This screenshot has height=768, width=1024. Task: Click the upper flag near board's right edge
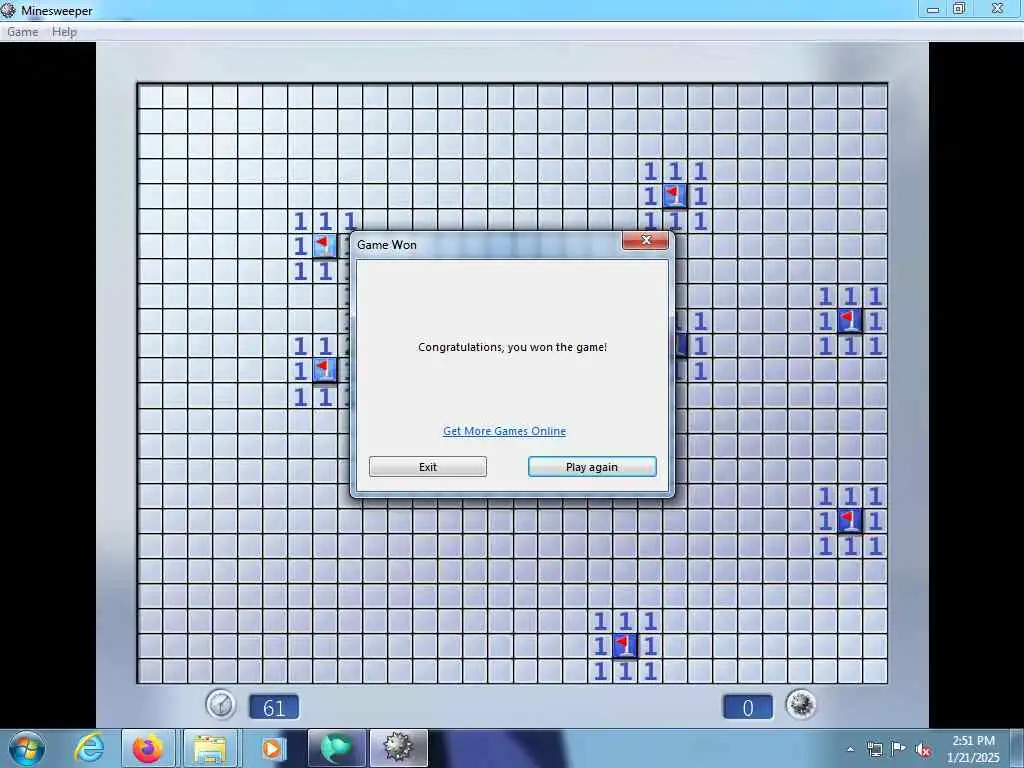tap(850, 321)
